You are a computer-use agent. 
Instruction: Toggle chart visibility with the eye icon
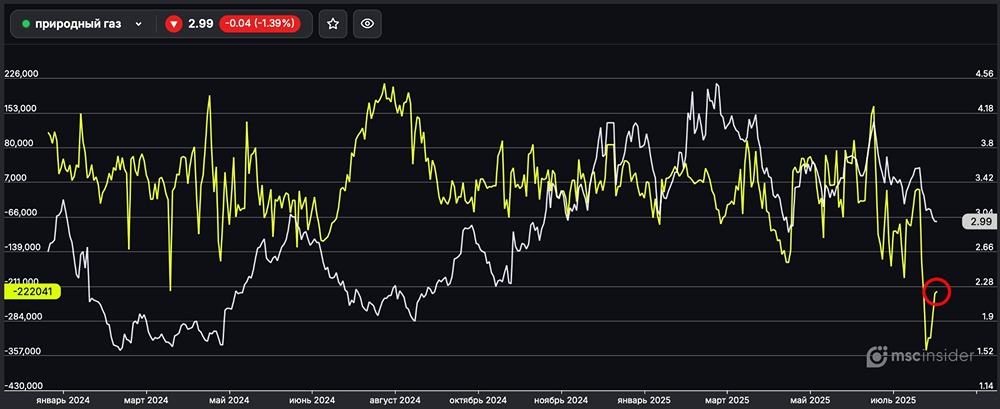[367, 24]
